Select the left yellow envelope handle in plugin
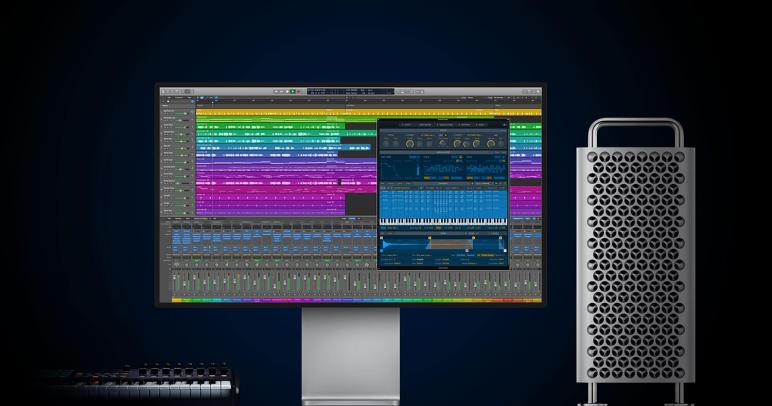Viewport: 772px width, 406px height. tap(429, 238)
